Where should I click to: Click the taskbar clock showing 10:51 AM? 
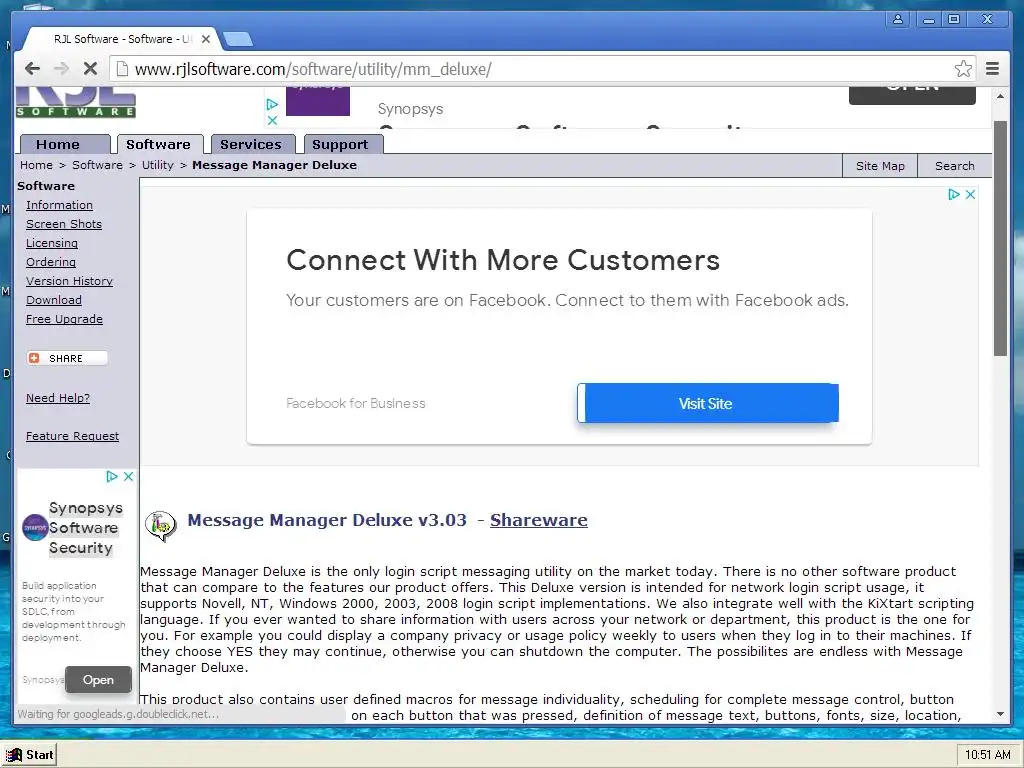(x=987, y=755)
